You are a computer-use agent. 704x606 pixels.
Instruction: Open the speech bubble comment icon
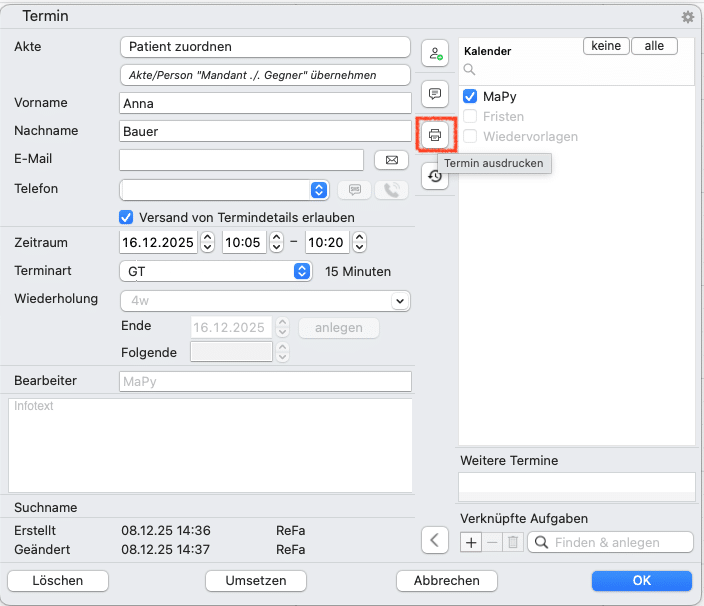(435, 94)
